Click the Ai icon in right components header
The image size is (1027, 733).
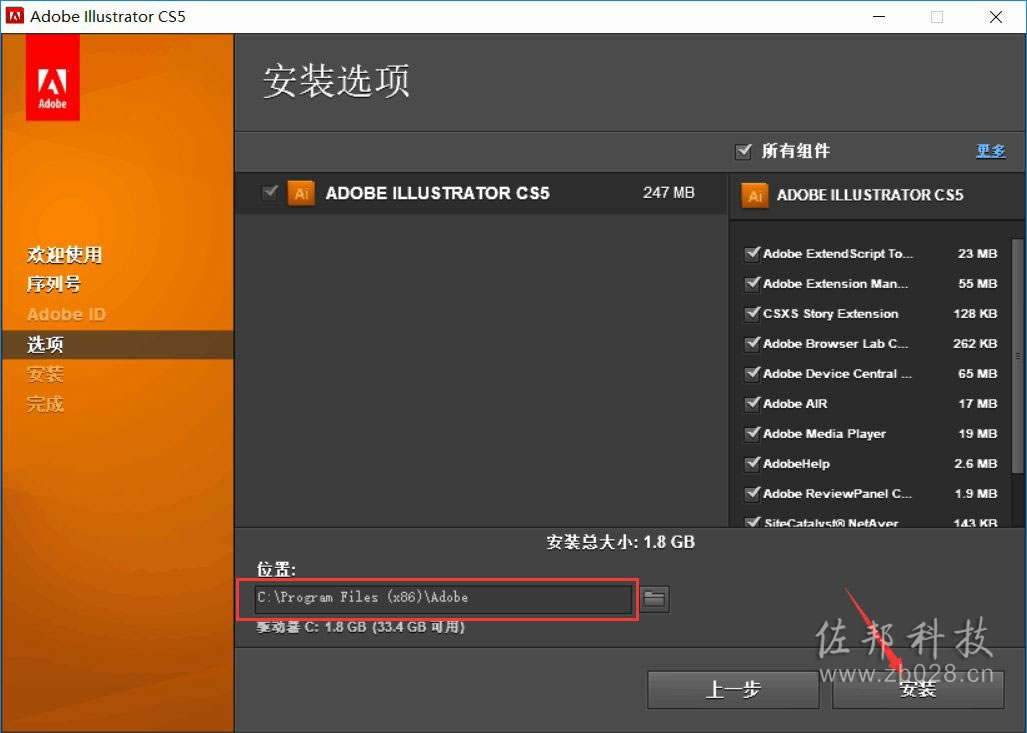(755, 195)
